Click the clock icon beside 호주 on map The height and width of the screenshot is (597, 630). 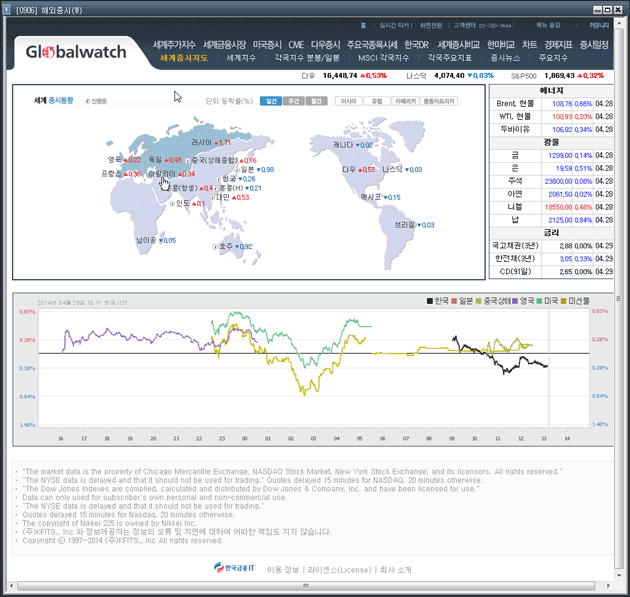tap(215, 246)
